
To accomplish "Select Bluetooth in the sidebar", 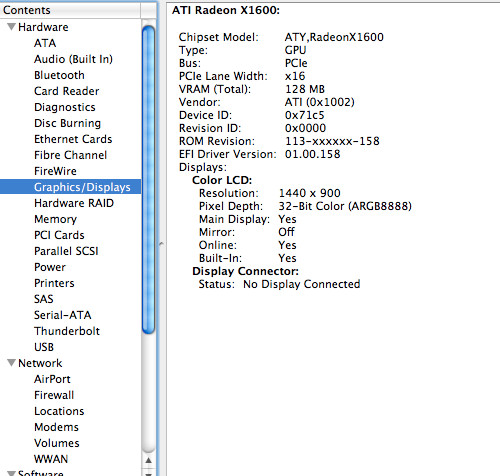I will pos(59,75).
